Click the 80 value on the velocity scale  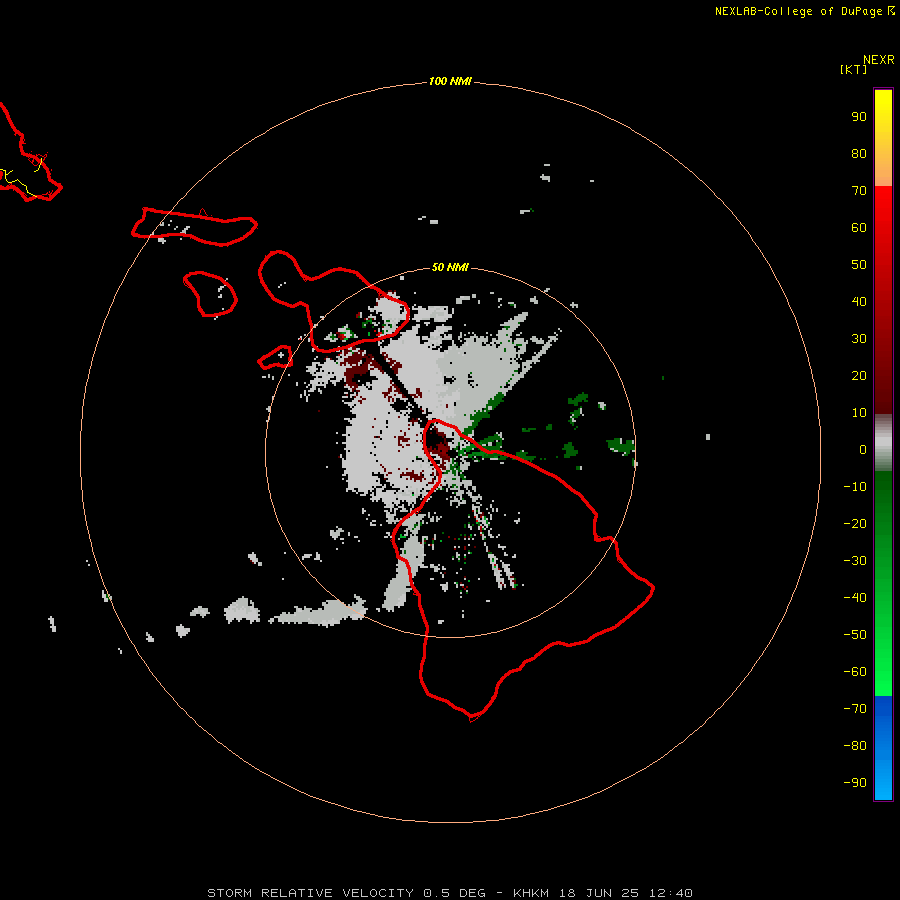tap(859, 154)
